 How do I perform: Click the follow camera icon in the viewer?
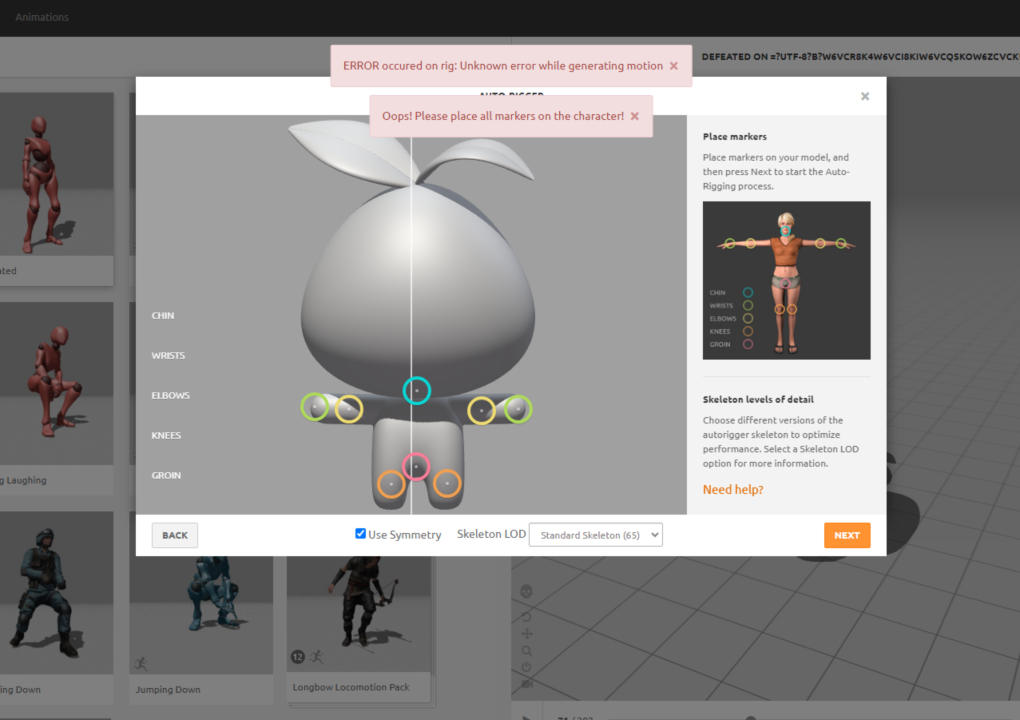[526, 684]
